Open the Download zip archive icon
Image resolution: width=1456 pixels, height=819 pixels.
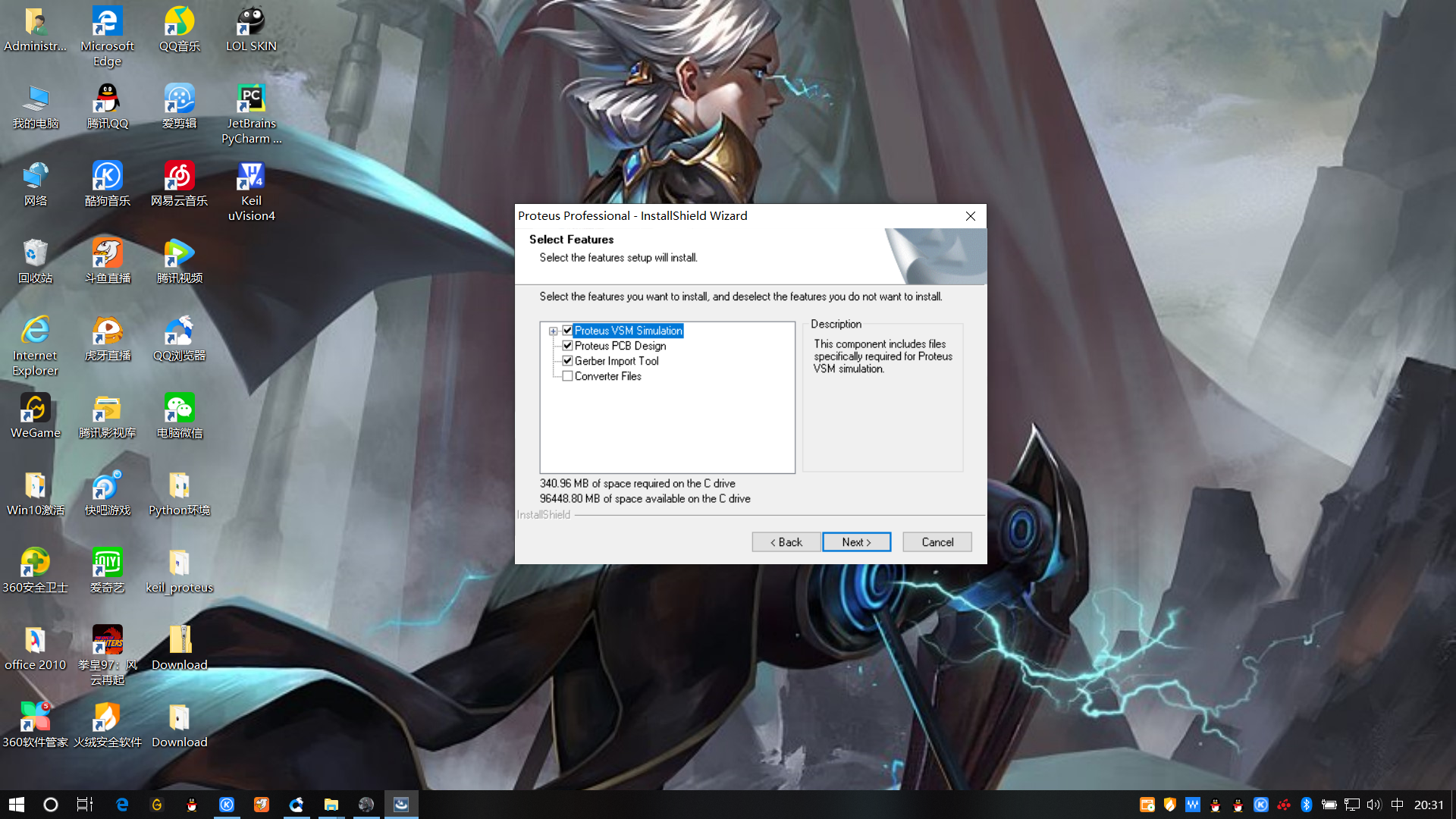pyautogui.click(x=179, y=641)
